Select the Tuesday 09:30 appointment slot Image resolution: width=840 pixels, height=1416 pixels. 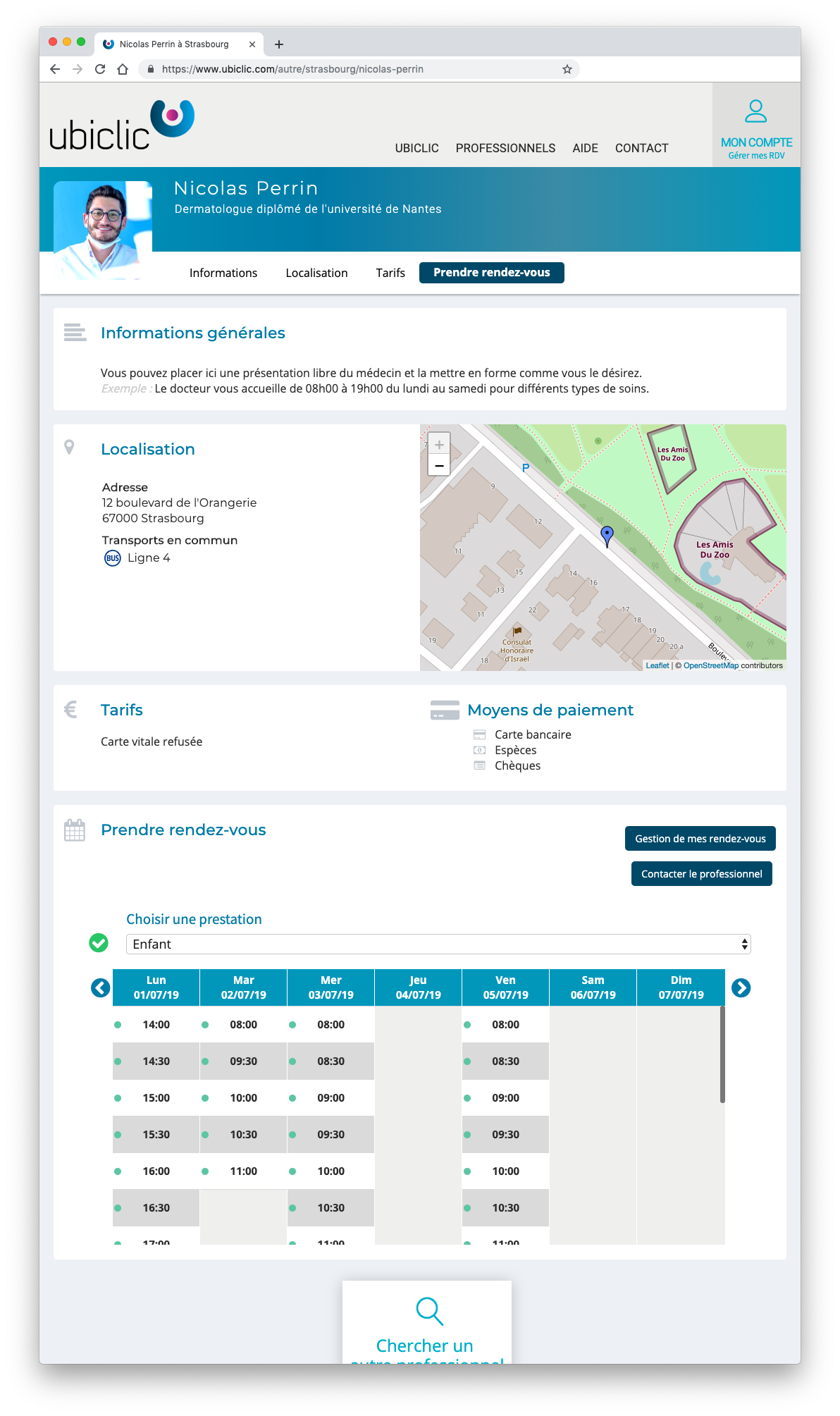[244, 1061]
